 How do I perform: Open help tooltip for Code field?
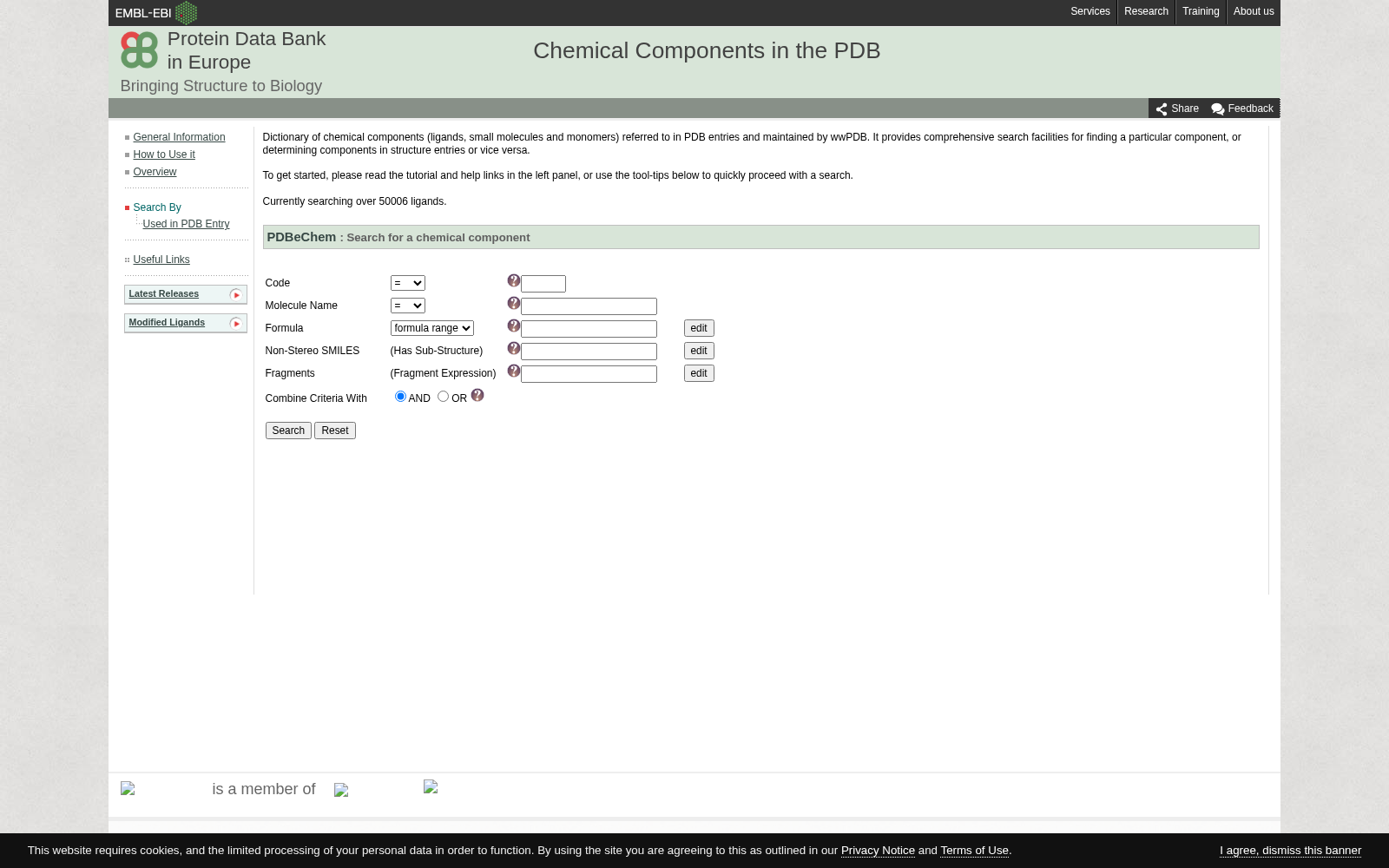[x=513, y=280]
